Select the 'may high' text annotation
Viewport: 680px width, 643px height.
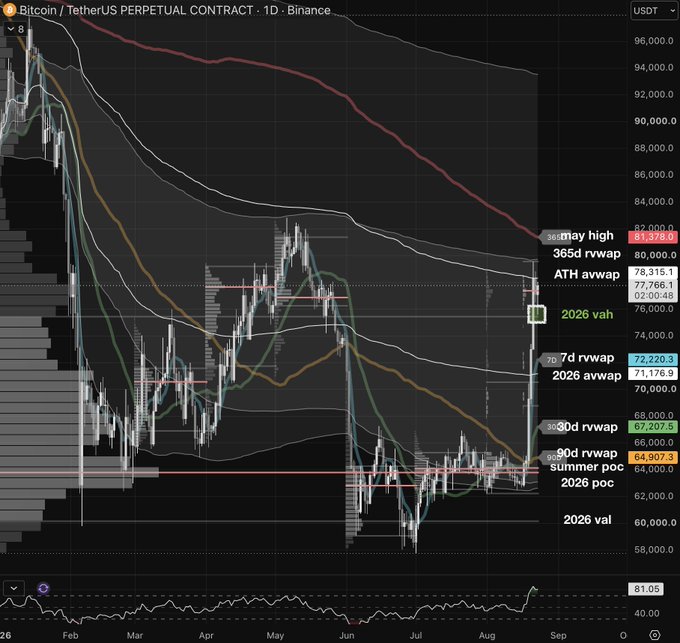click(587, 235)
